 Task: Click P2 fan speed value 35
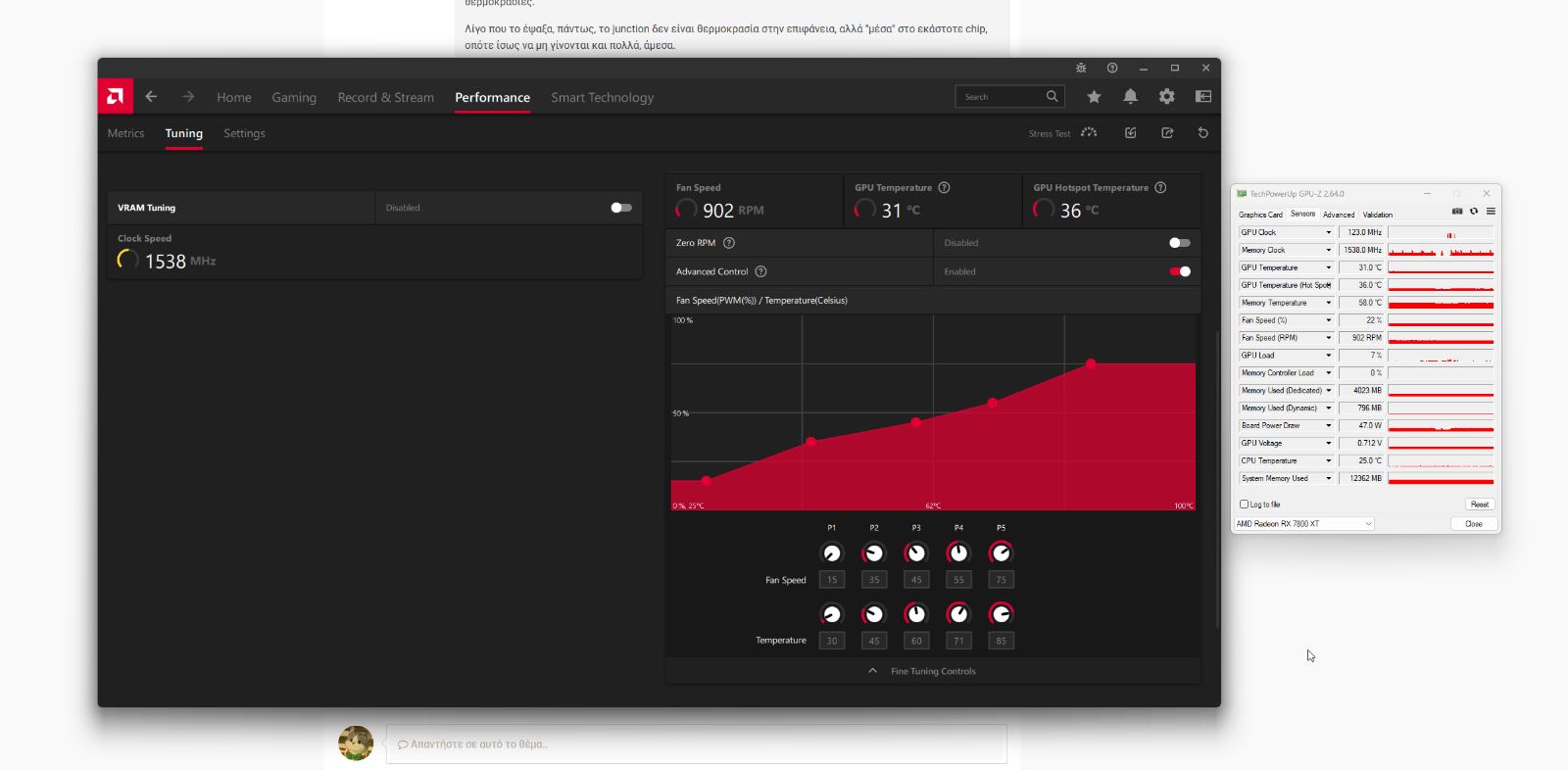874,580
